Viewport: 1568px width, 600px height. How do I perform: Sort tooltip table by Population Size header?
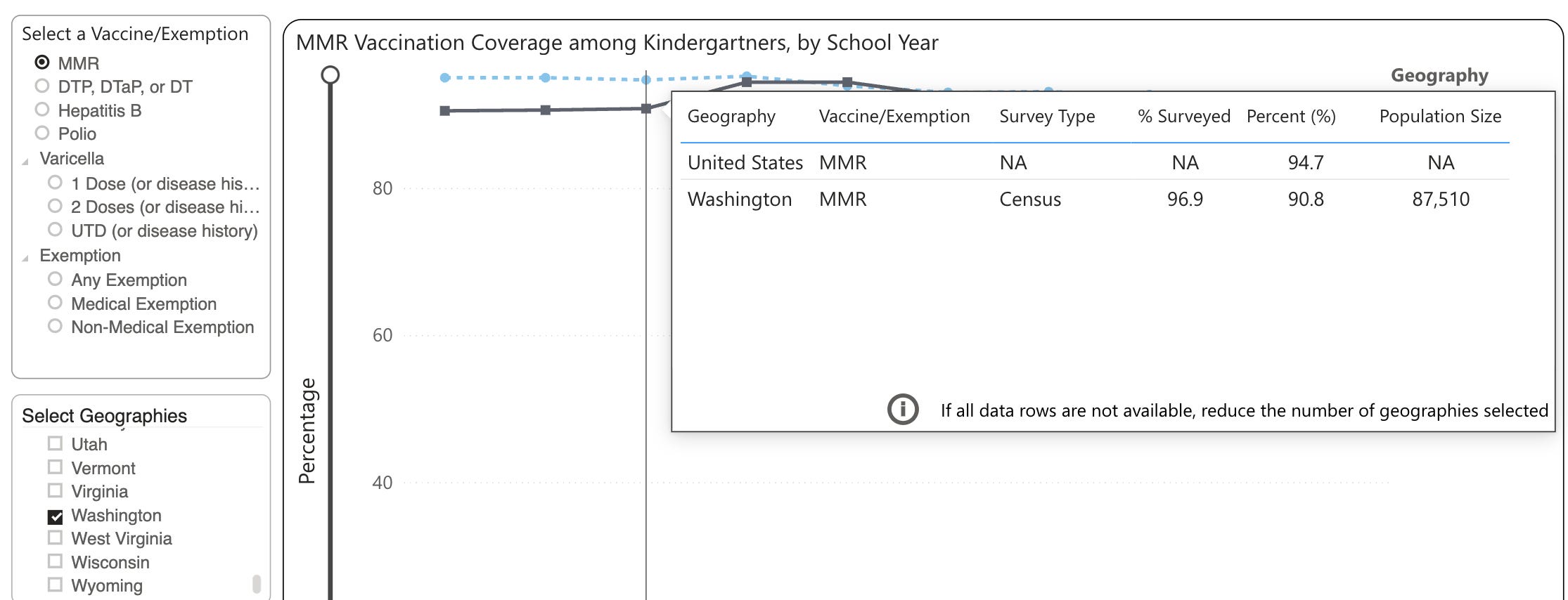click(1440, 116)
